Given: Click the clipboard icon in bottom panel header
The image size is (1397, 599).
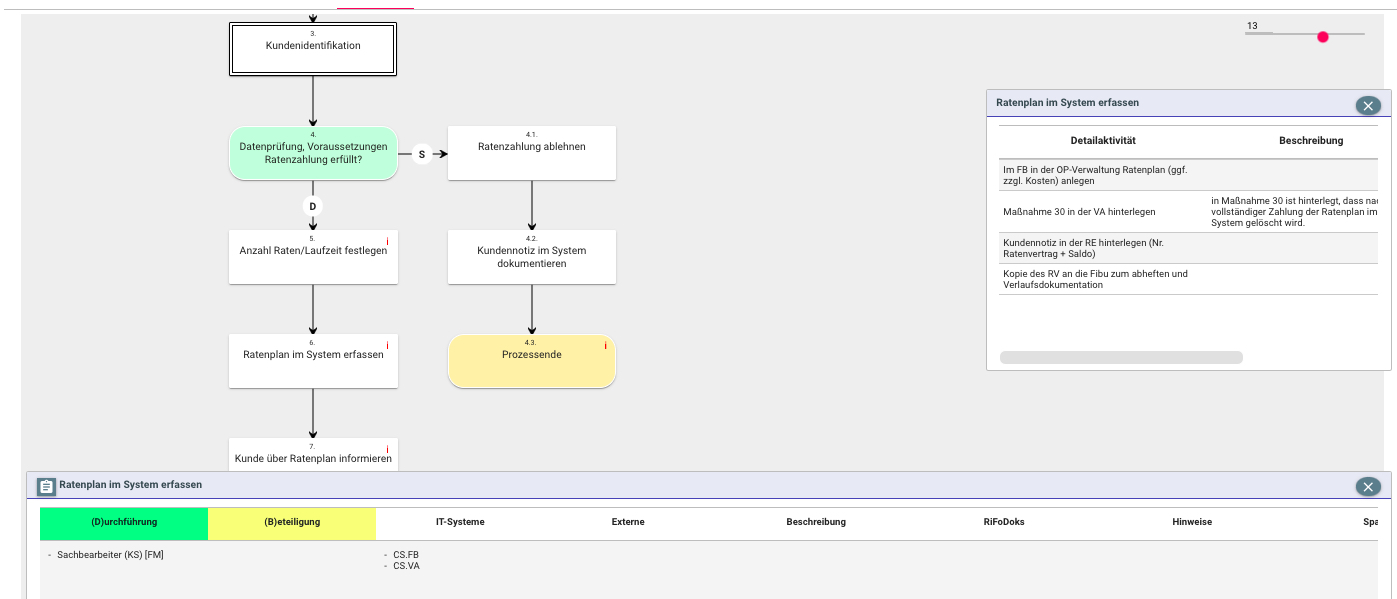Looking at the screenshot, I should pos(46,486).
